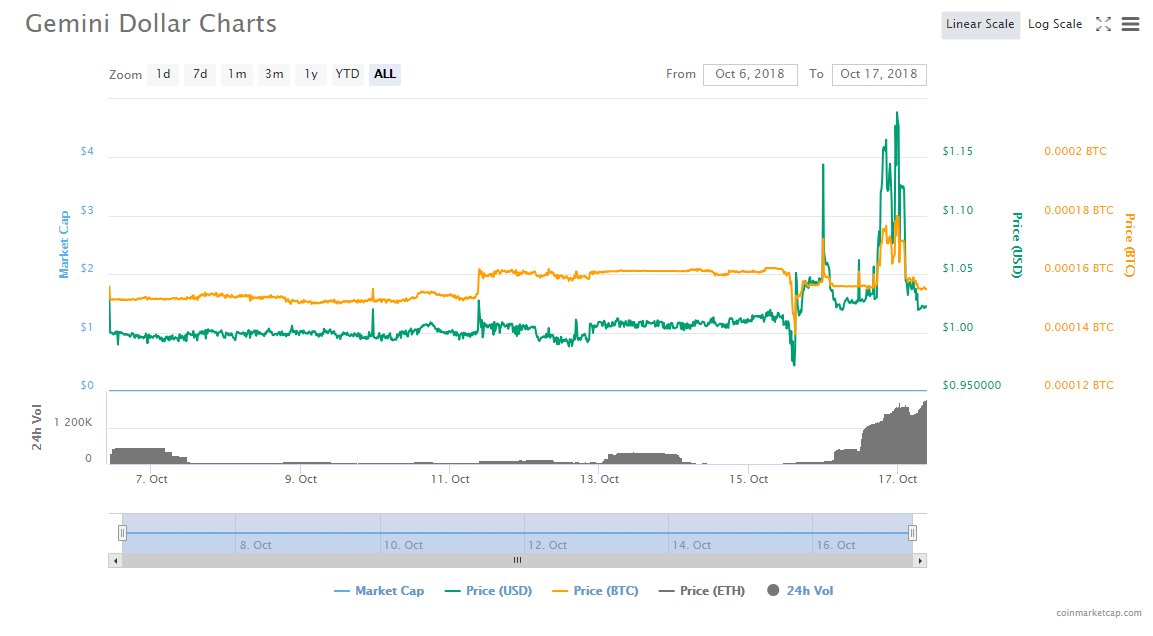Set zoom to YTD
This screenshot has width=1153, height=636.
[347, 74]
